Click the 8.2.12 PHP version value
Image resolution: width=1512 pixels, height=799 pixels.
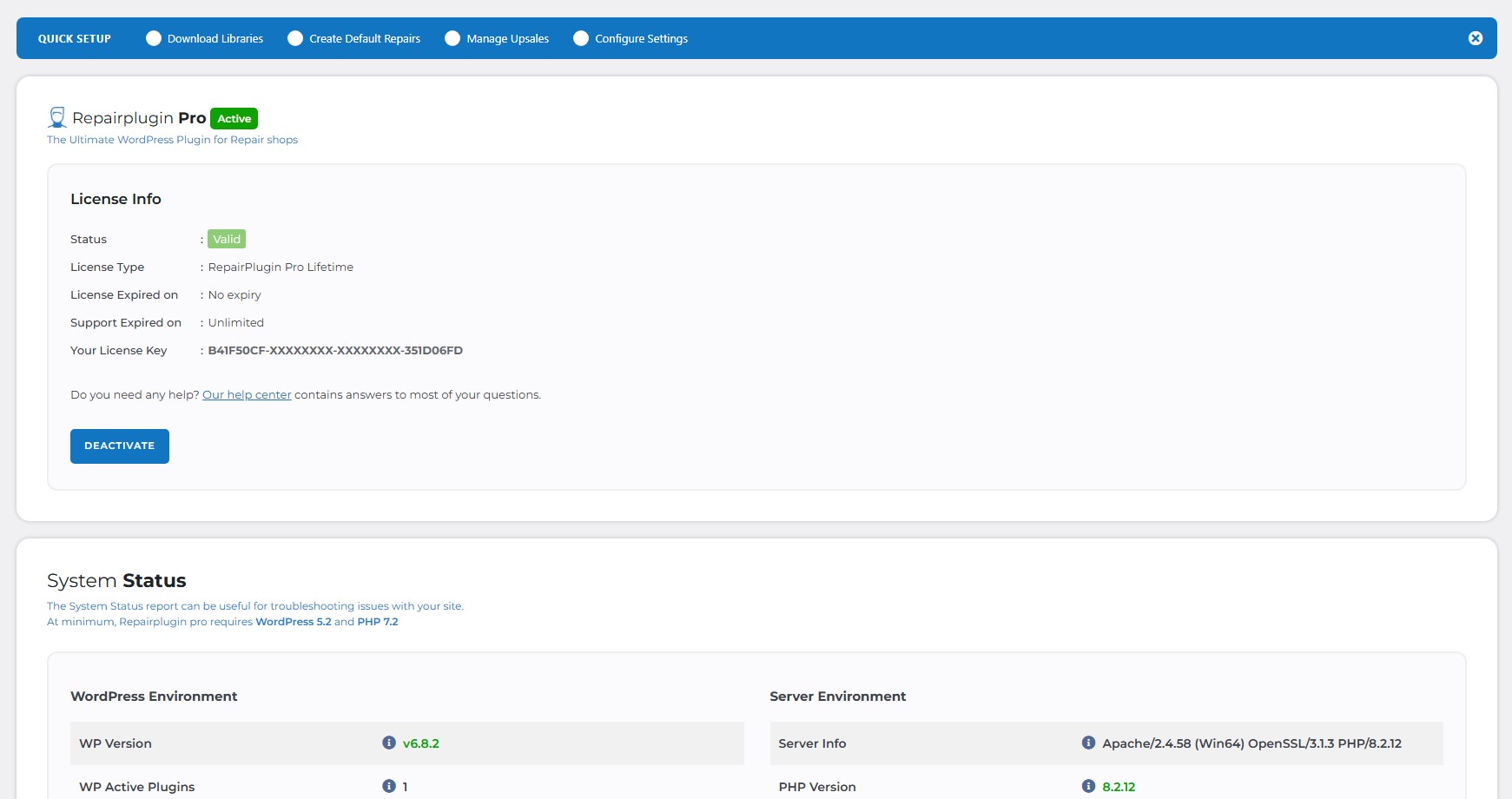[x=1119, y=787]
